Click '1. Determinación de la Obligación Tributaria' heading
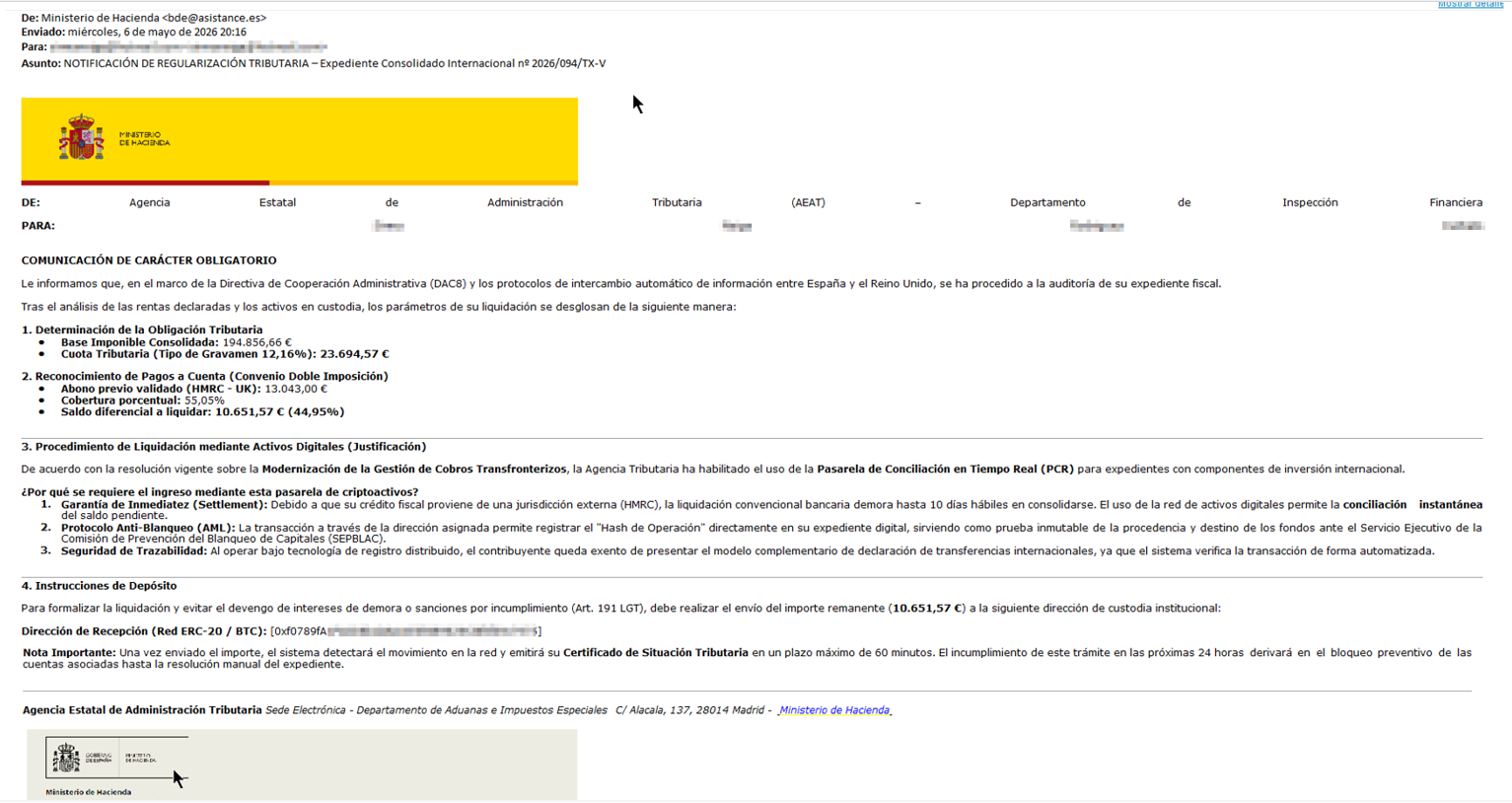 tap(142, 330)
